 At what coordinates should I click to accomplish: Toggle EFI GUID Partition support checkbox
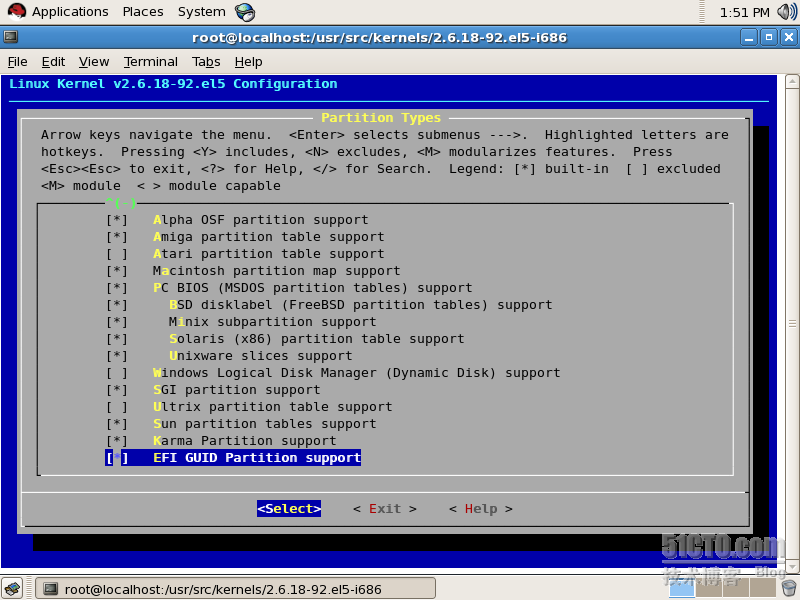click(117, 458)
